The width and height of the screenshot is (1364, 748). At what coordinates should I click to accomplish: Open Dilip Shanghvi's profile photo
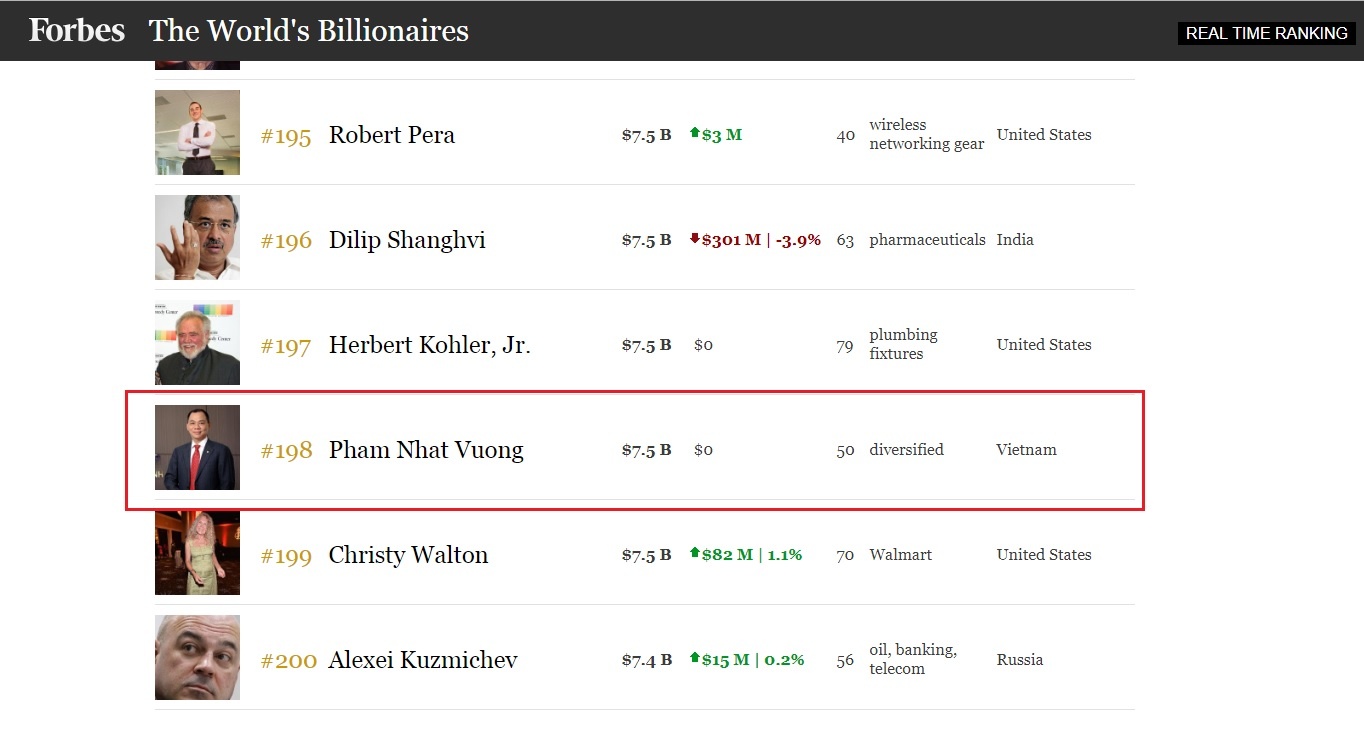click(197, 237)
